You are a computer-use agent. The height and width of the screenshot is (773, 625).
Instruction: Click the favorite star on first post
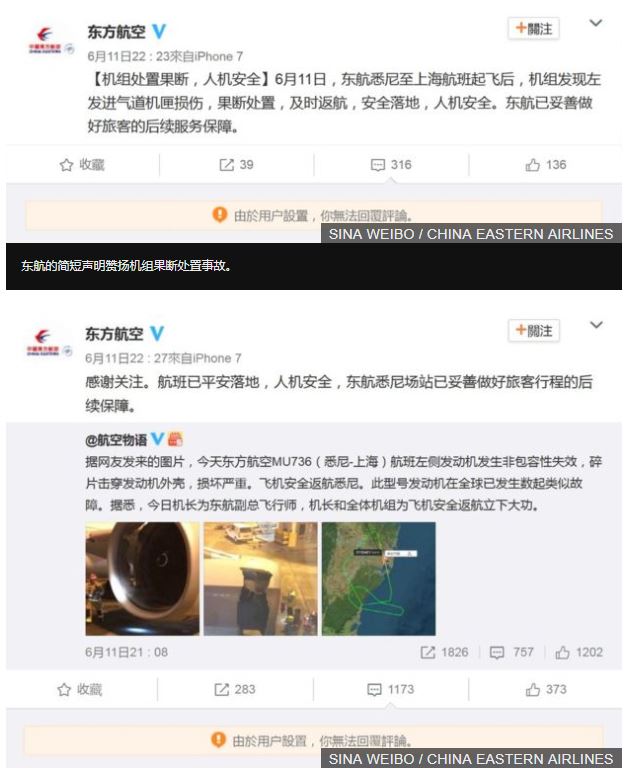click(66, 165)
